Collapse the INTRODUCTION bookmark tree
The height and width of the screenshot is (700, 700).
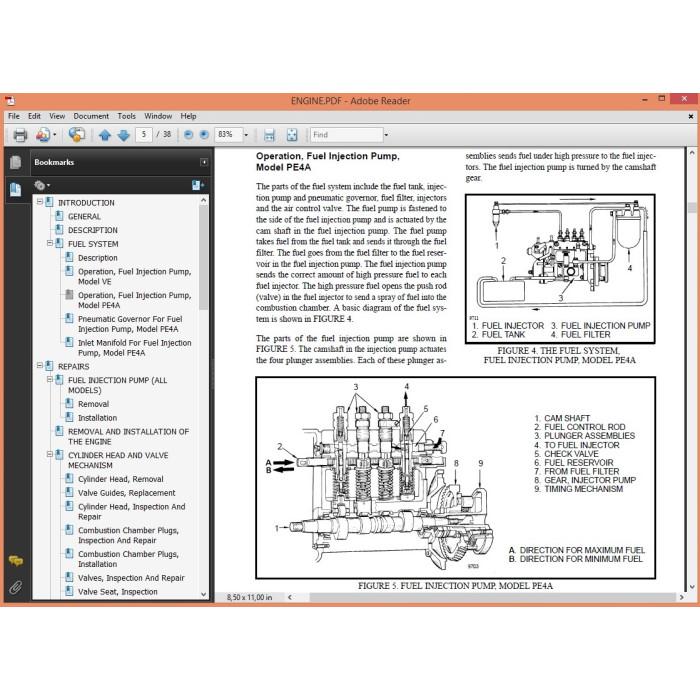tap(39, 202)
